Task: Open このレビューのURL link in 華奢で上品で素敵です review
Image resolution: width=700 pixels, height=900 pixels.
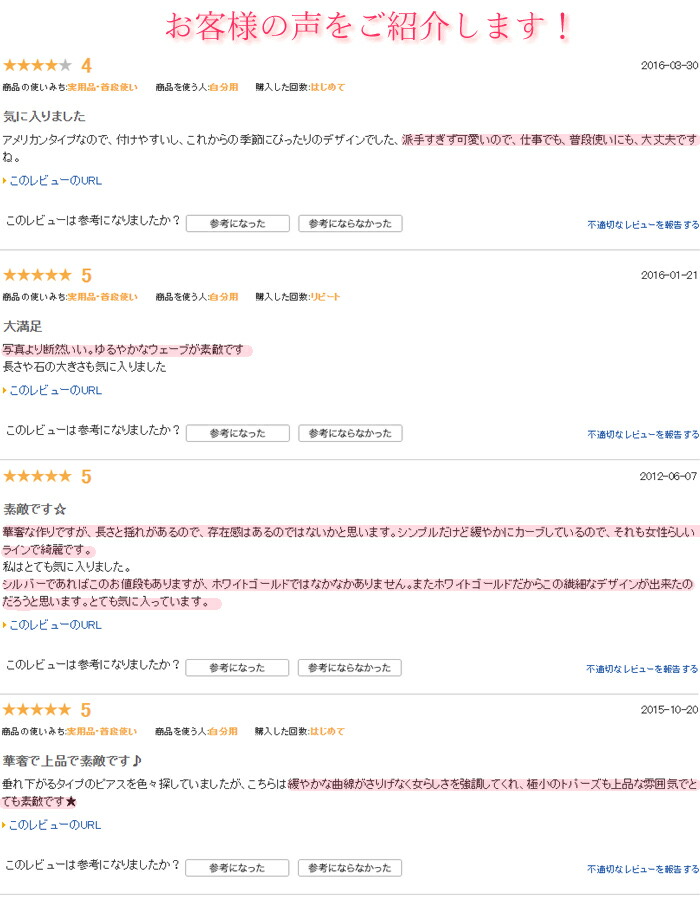Action: coord(55,825)
